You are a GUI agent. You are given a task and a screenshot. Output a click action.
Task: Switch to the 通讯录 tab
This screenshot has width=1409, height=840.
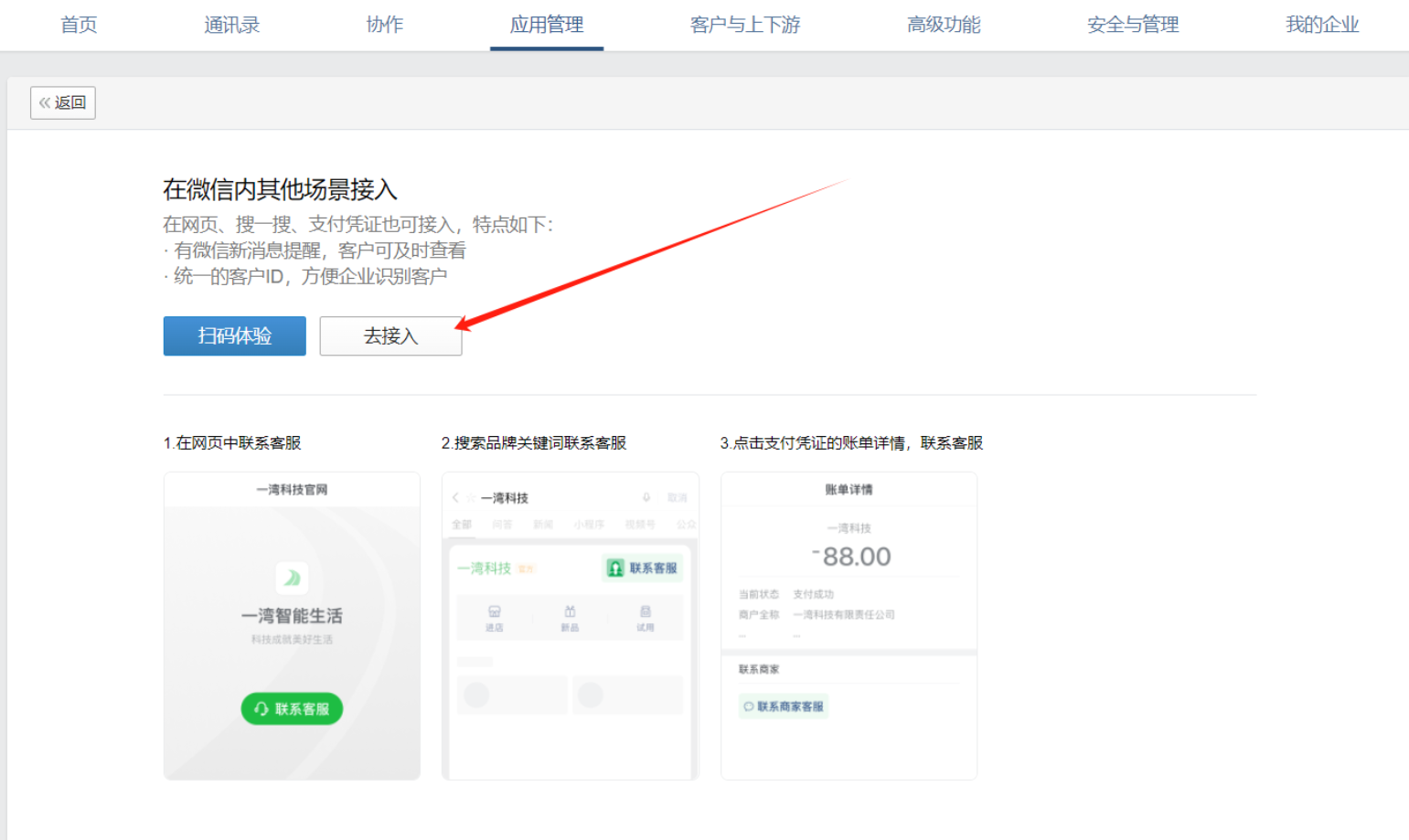231,25
